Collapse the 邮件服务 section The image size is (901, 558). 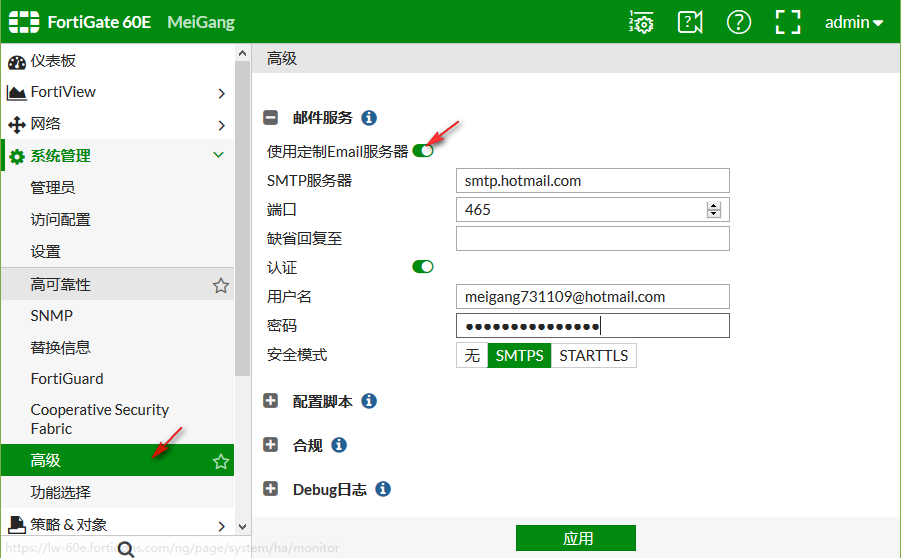pos(270,118)
